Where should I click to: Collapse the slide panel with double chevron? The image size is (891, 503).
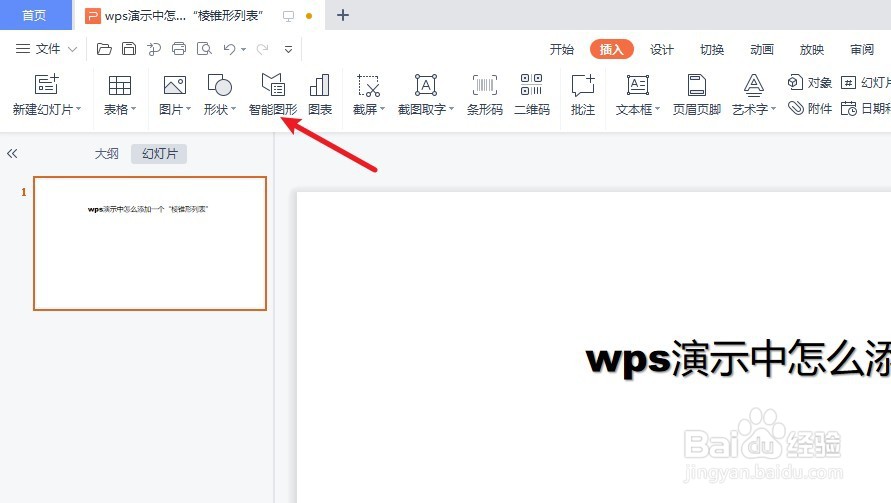coord(12,153)
